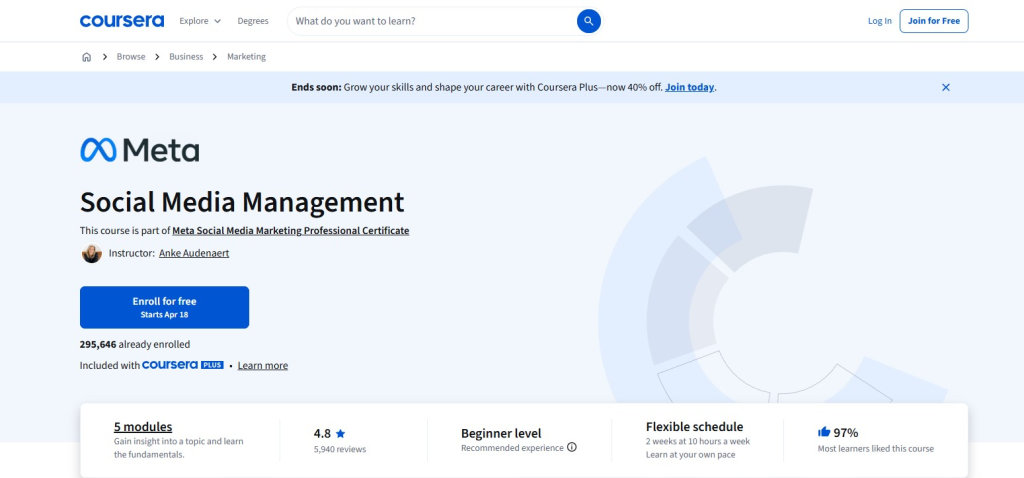Click the 4.8 rating star icon
Viewport: 1024px width, 478px height.
[341, 434]
